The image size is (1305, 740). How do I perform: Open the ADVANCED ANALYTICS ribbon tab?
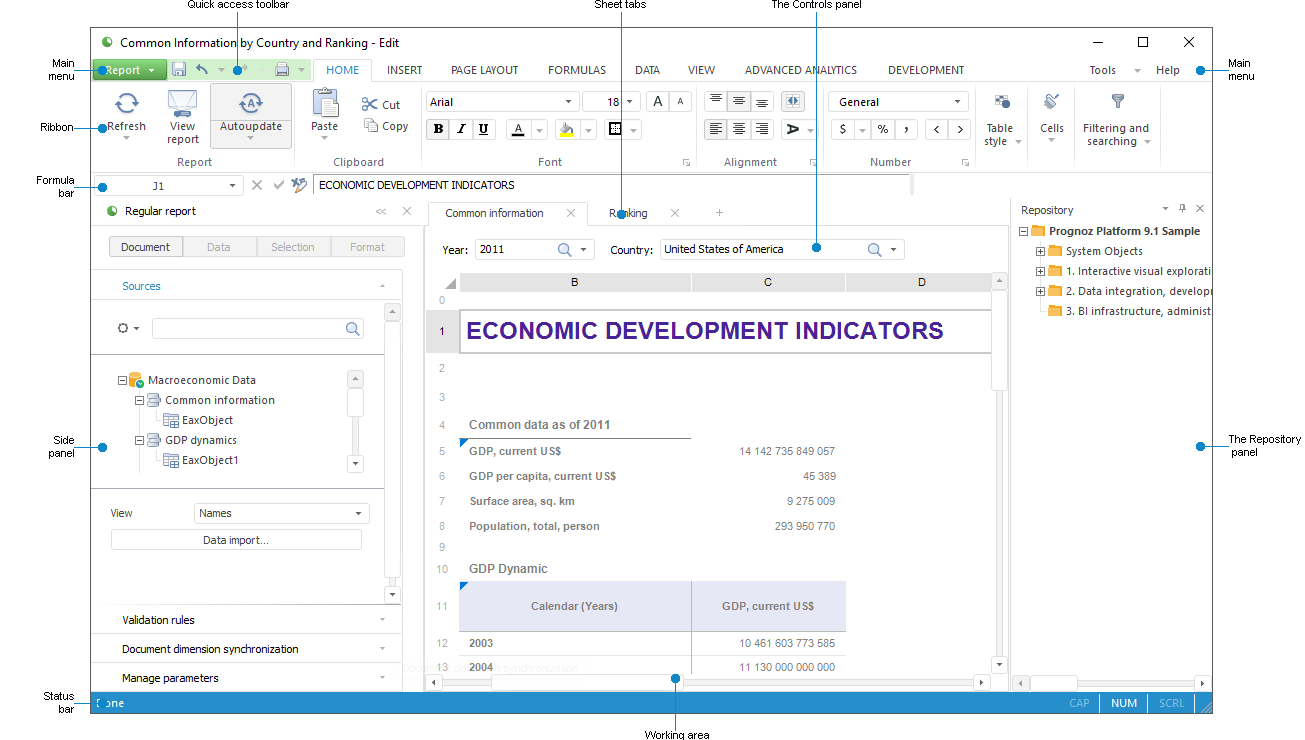(x=800, y=70)
